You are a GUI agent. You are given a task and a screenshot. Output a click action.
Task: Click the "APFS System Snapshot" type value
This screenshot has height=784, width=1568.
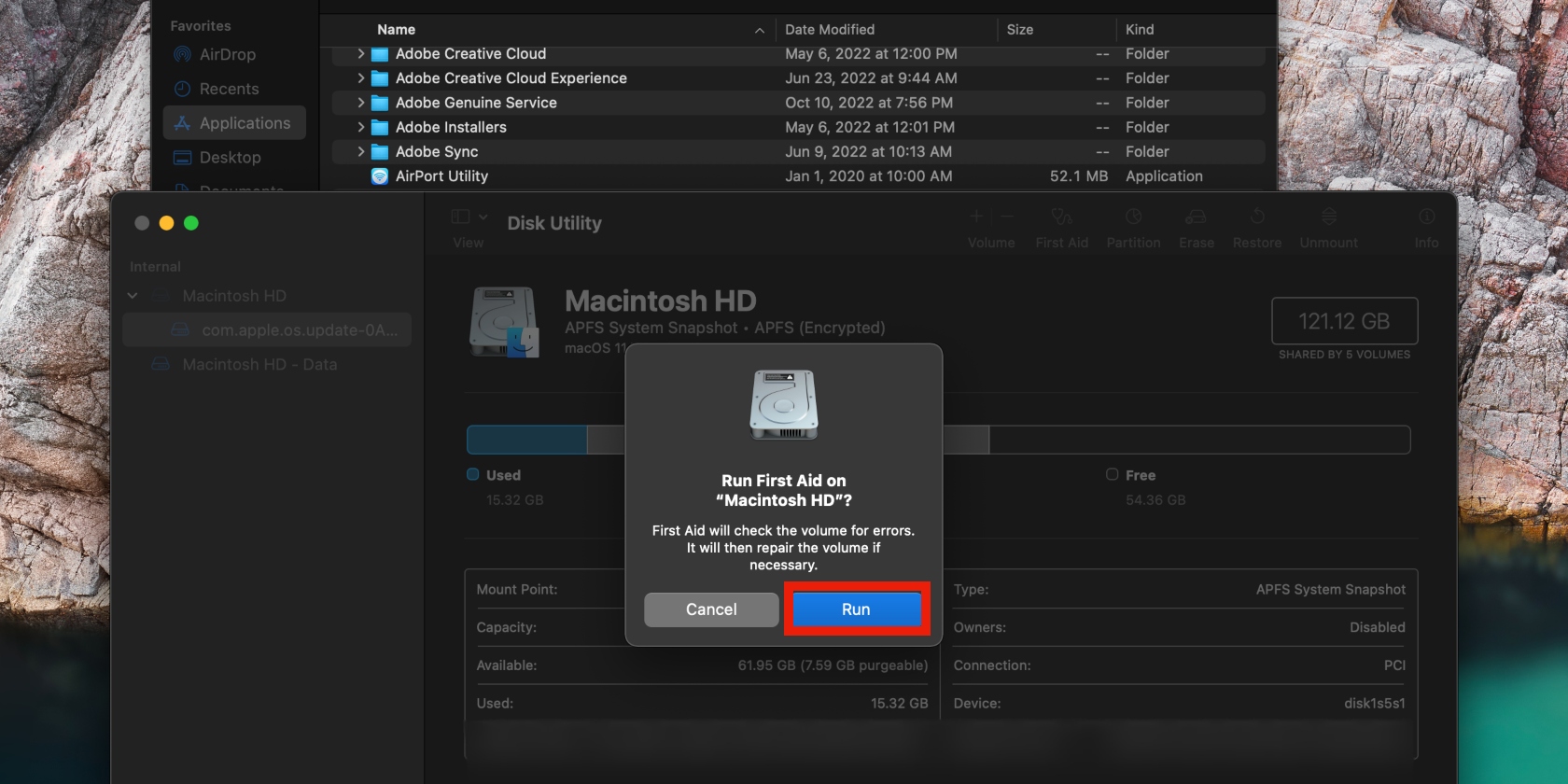pyautogui.click(x=1330, y=590)
